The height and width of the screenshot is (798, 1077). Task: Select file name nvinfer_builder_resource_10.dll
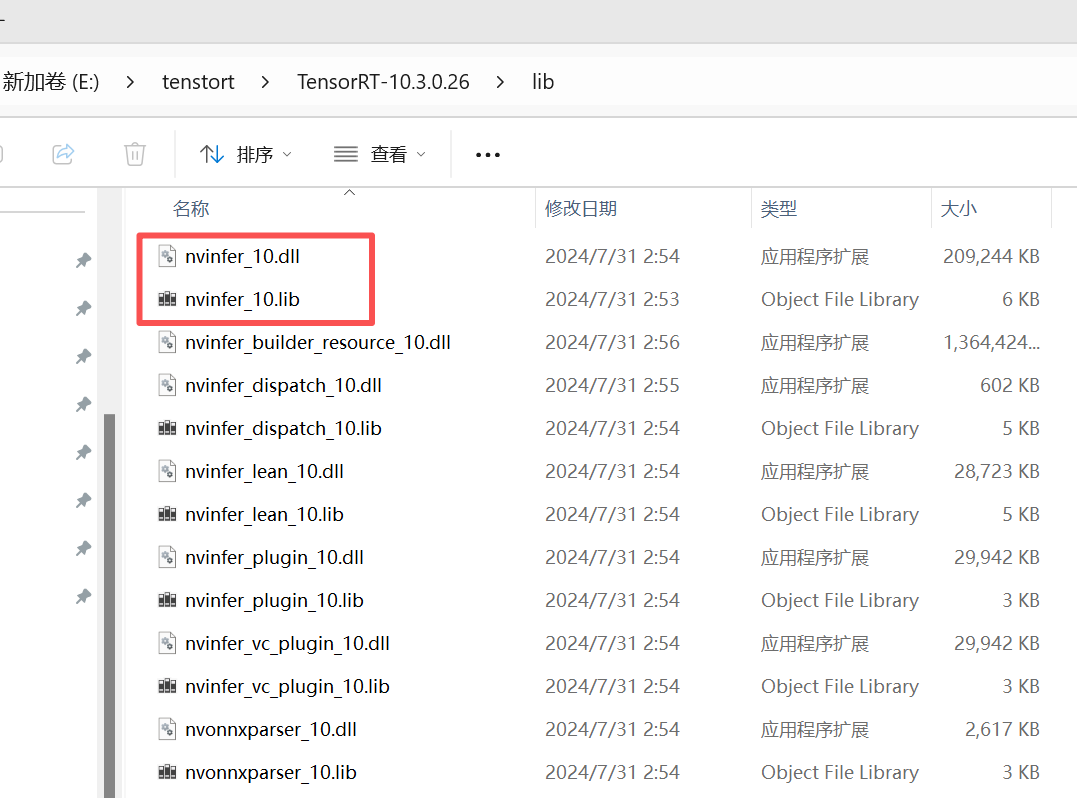pos(318,343)
